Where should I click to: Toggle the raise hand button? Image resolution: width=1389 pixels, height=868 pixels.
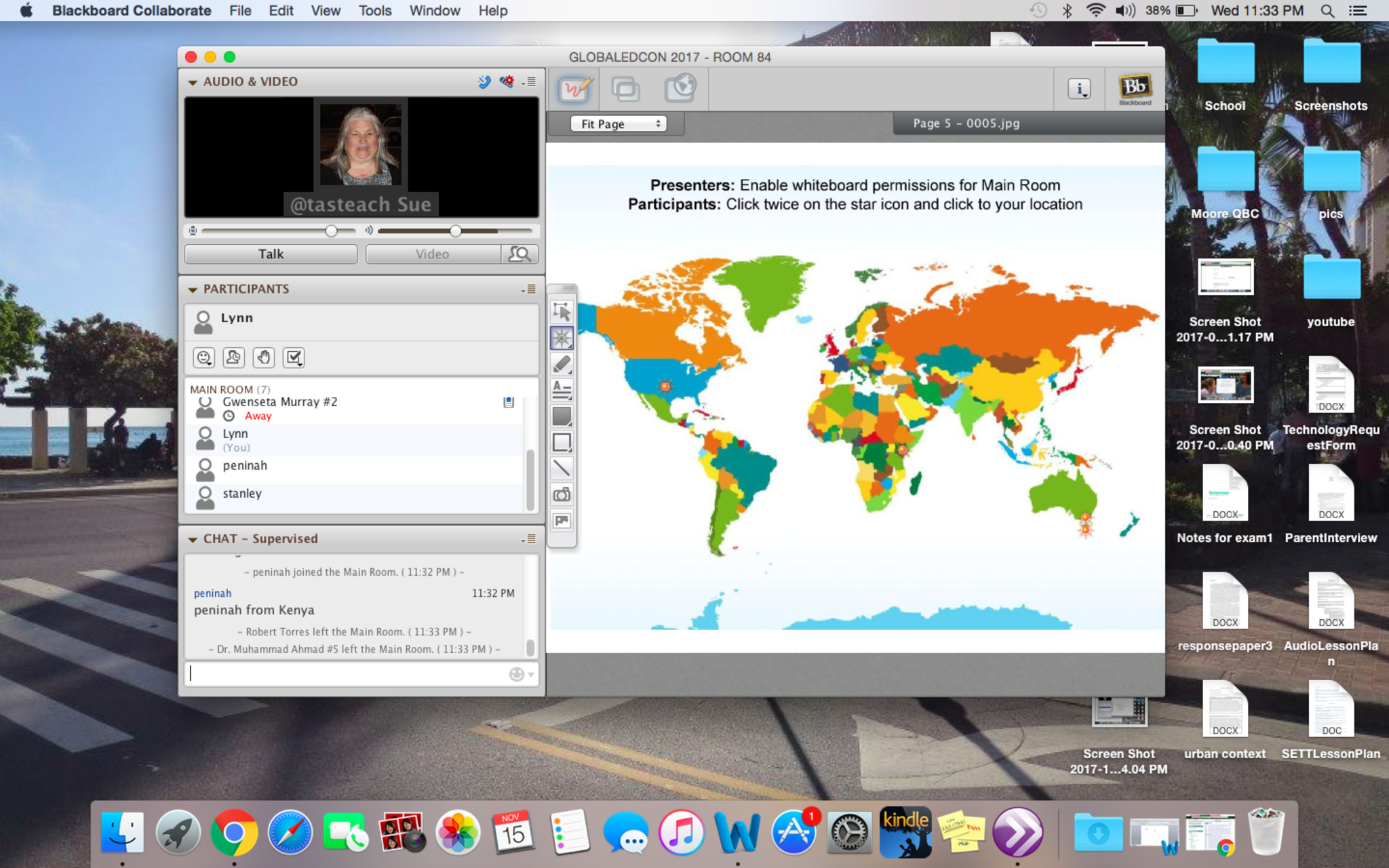[264, 357]
